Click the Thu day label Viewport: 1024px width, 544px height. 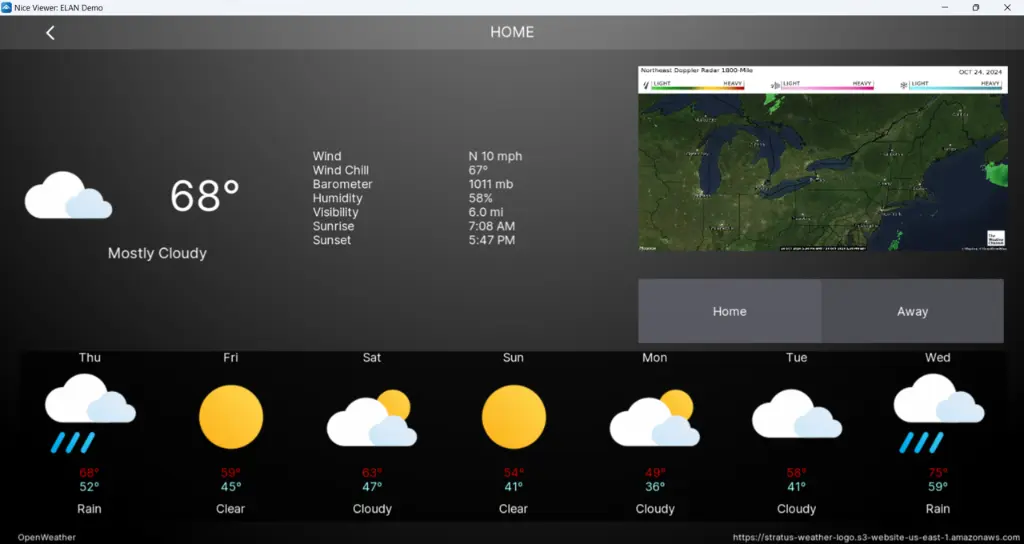point(89,357)
